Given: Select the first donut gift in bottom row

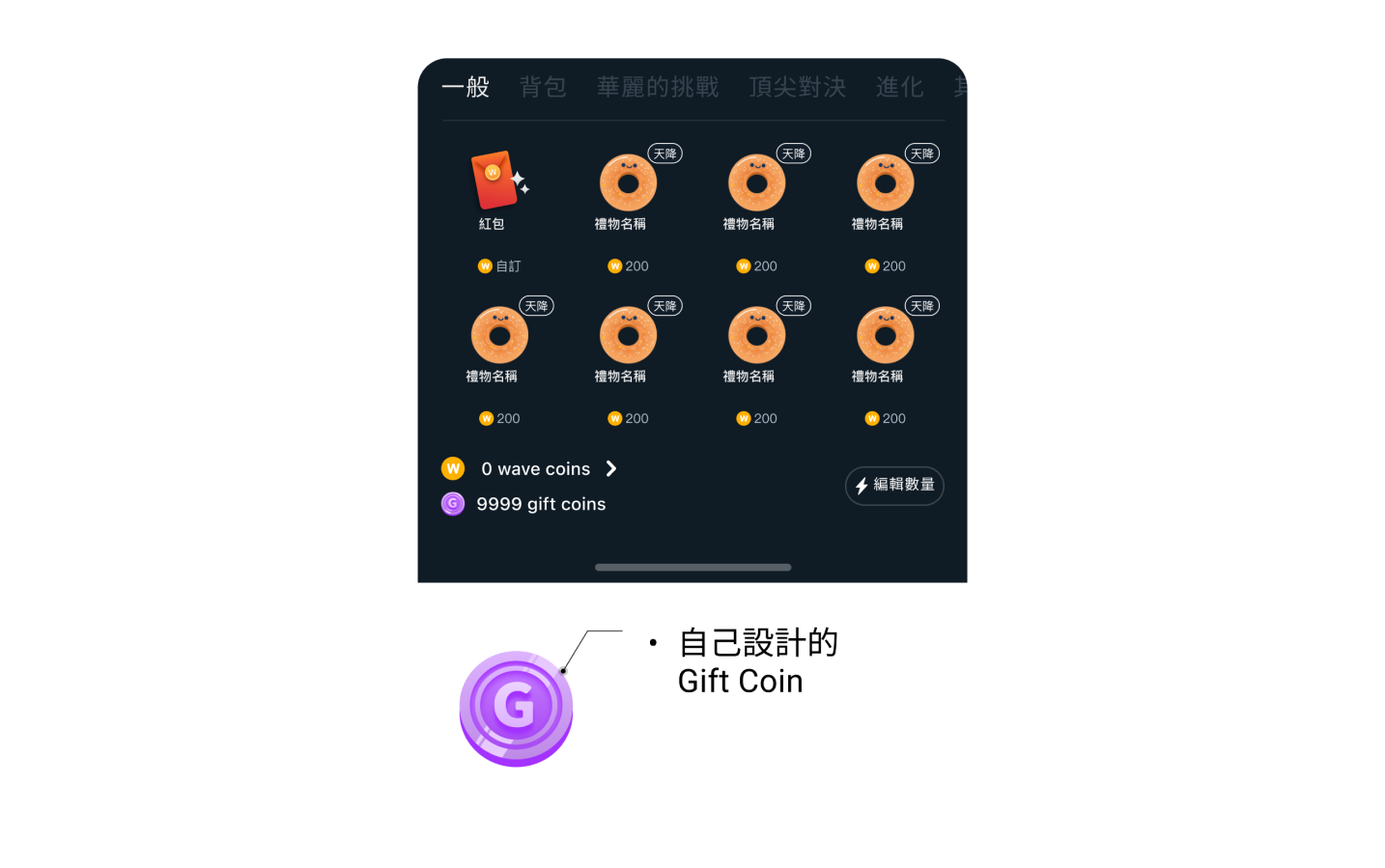Looking at the screenshot, I should point(499,335).
